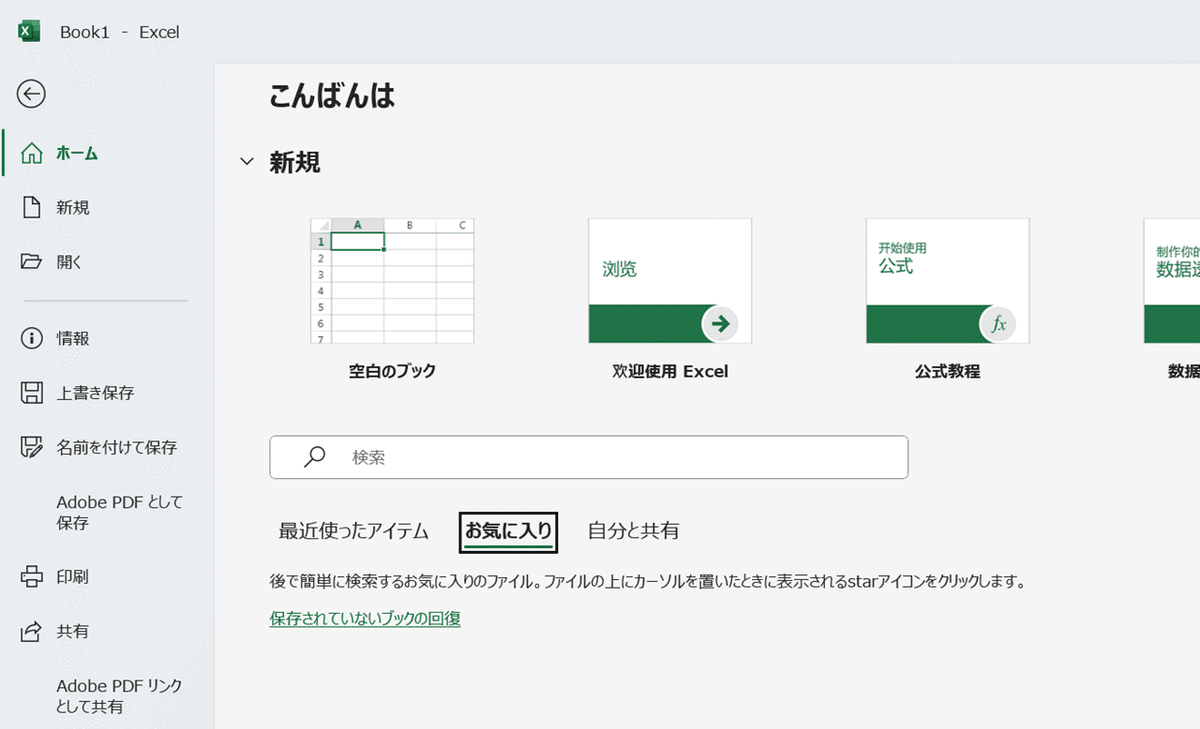Viewport: 1200px width, 729px height.
Task: Click the info circle icon beside 情報
Action: coord(32,338)
